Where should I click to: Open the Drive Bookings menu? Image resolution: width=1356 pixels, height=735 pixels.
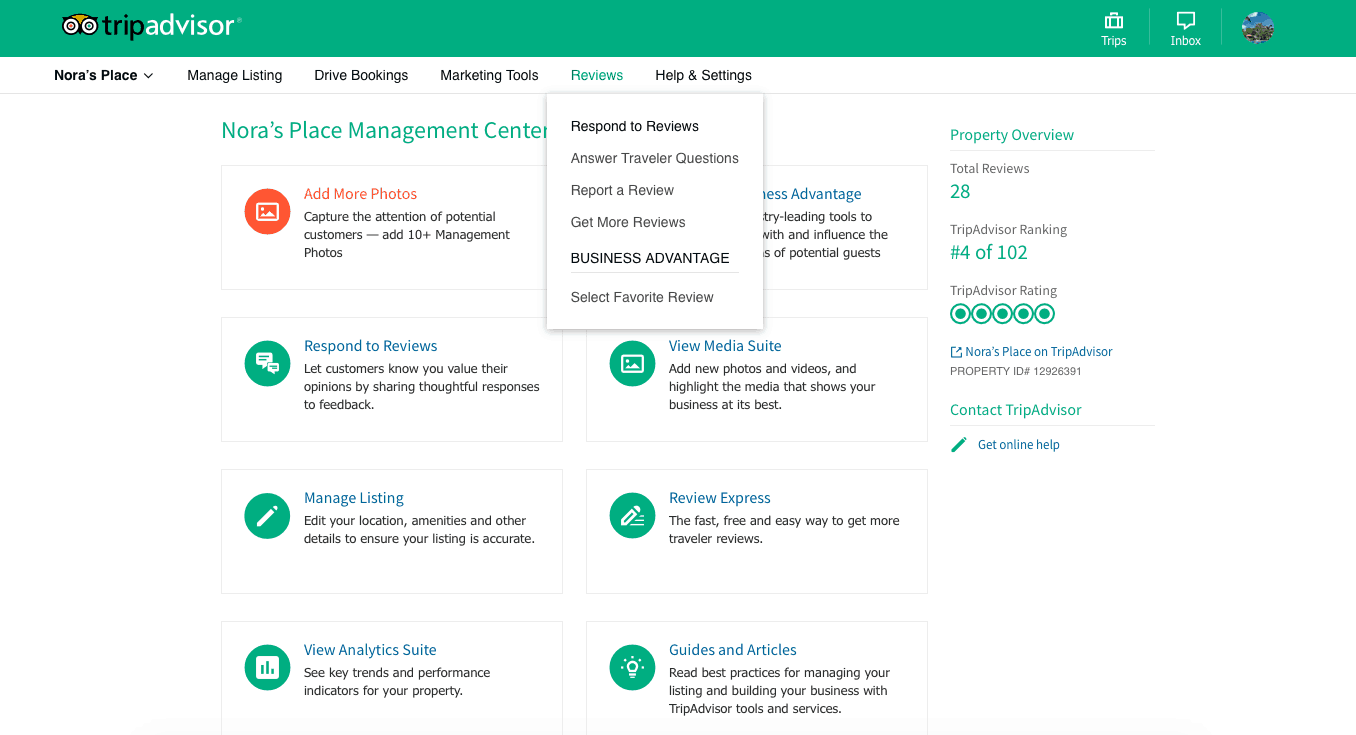[361, 75]
